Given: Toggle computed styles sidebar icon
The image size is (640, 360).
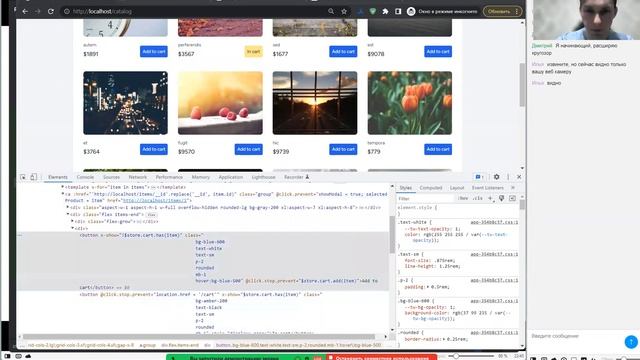Looking at the screenshot, I should pyautogui.click(x=512, y=198).
